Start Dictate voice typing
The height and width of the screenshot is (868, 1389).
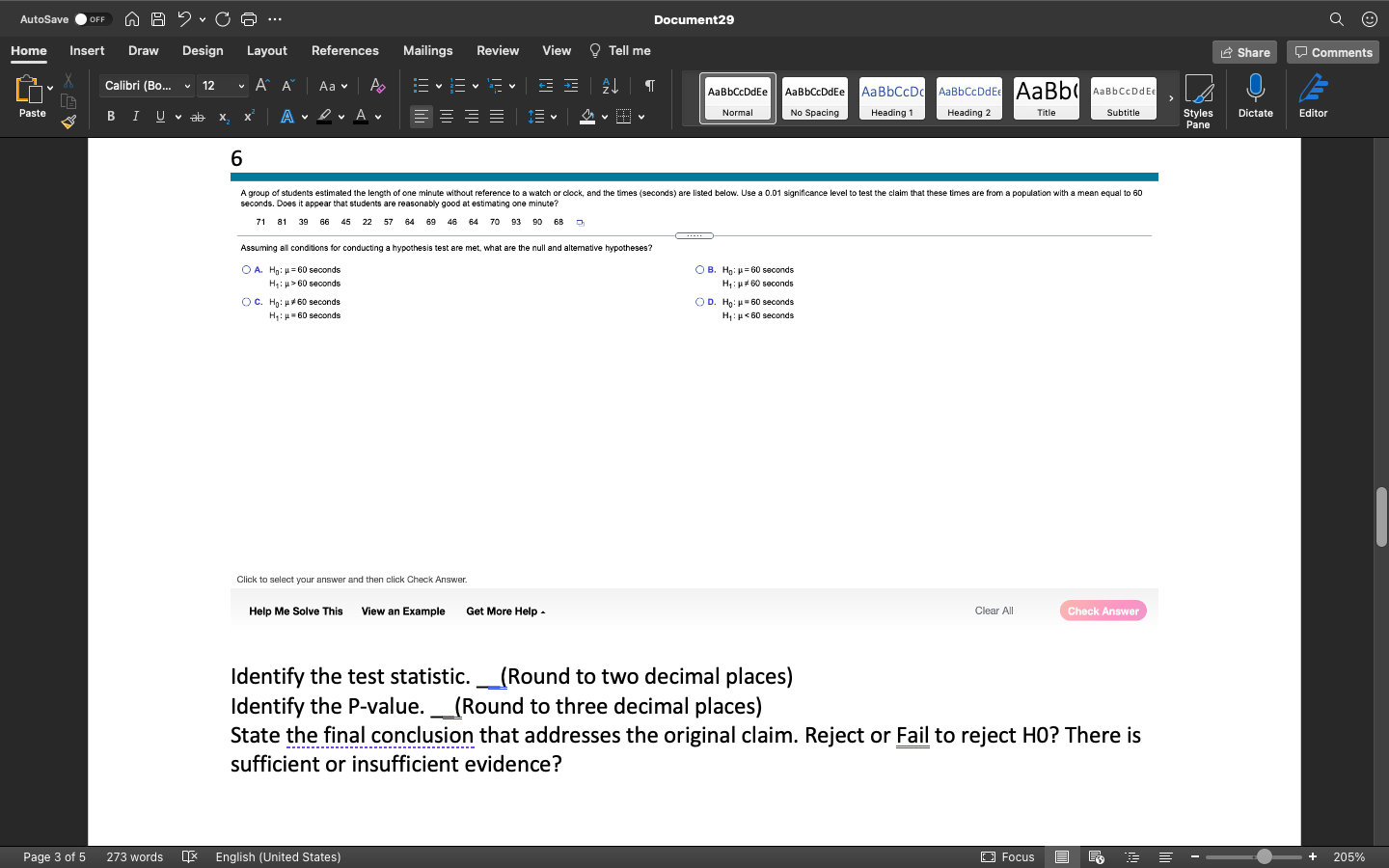[x=1255, y=96]
